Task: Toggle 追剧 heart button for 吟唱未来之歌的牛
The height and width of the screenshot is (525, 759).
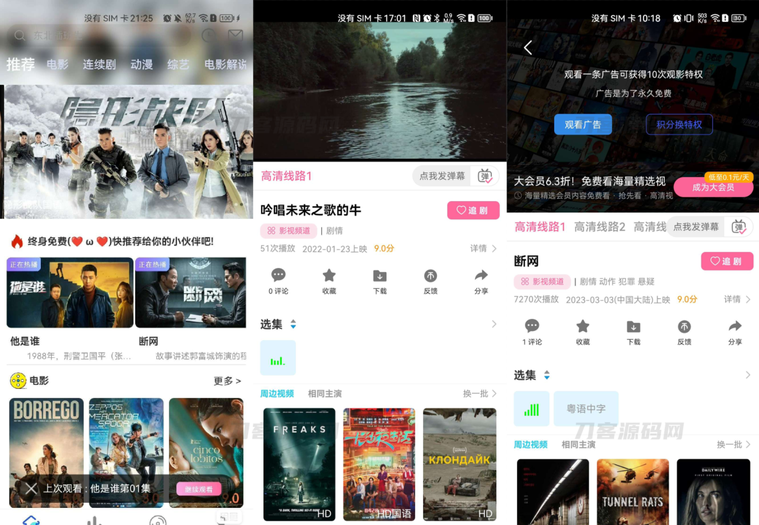Action: point(473,211)
